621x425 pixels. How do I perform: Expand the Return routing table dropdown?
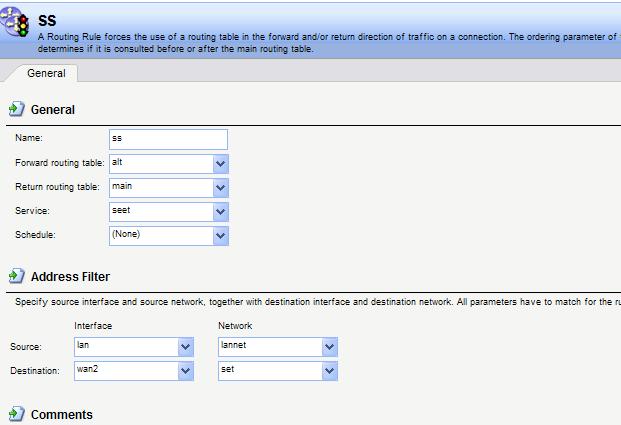(221, 187)
